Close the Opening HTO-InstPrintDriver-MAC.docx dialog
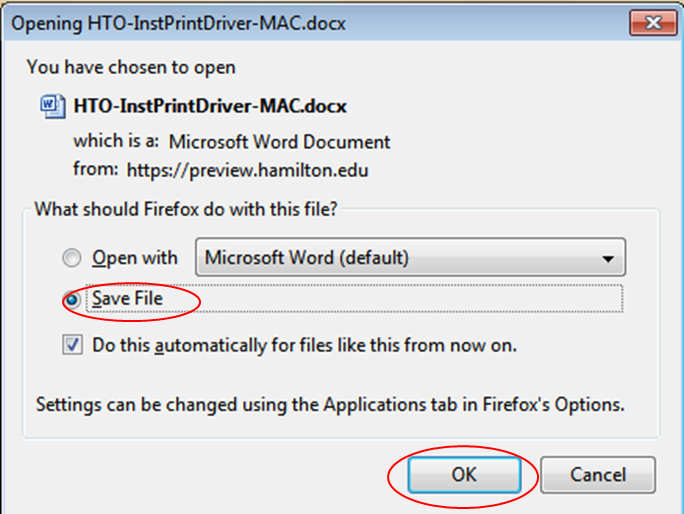Image resolution: width=684 pixels, height=514 pixels. pos(653,22)
